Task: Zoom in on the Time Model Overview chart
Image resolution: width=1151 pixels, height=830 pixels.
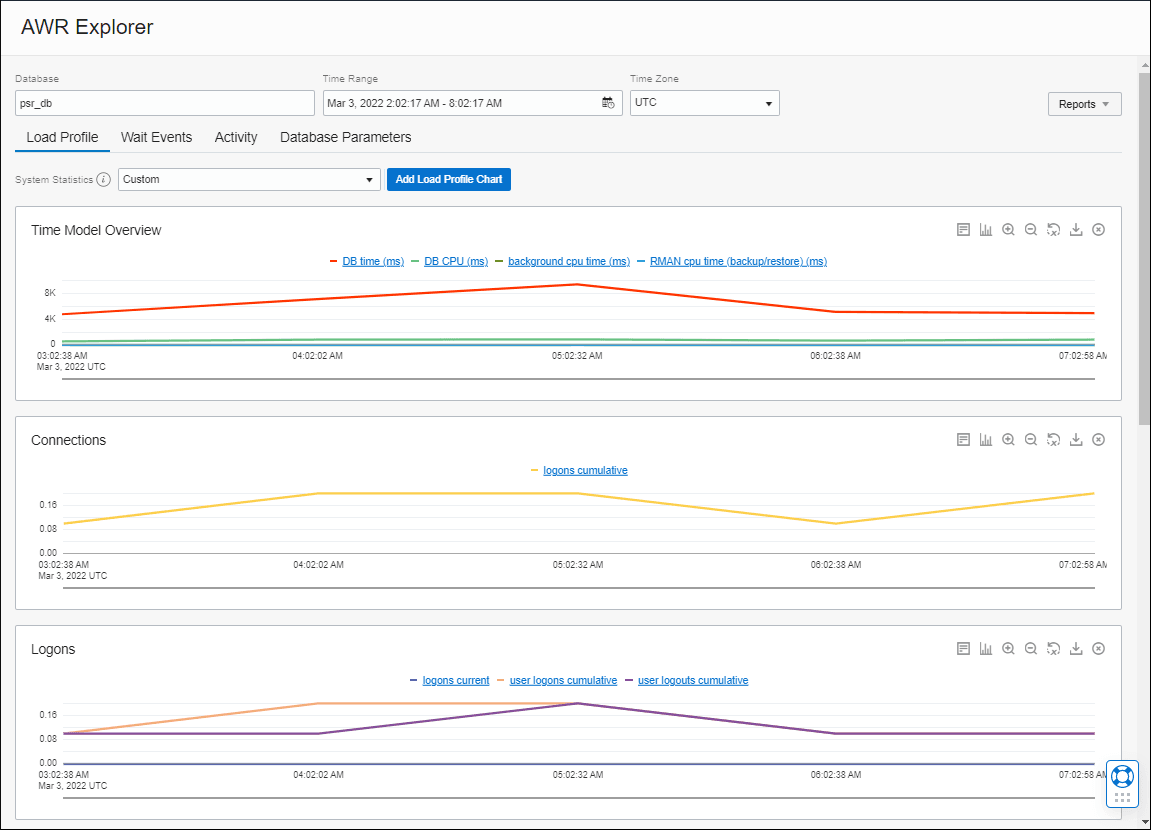Action: 1008,229
